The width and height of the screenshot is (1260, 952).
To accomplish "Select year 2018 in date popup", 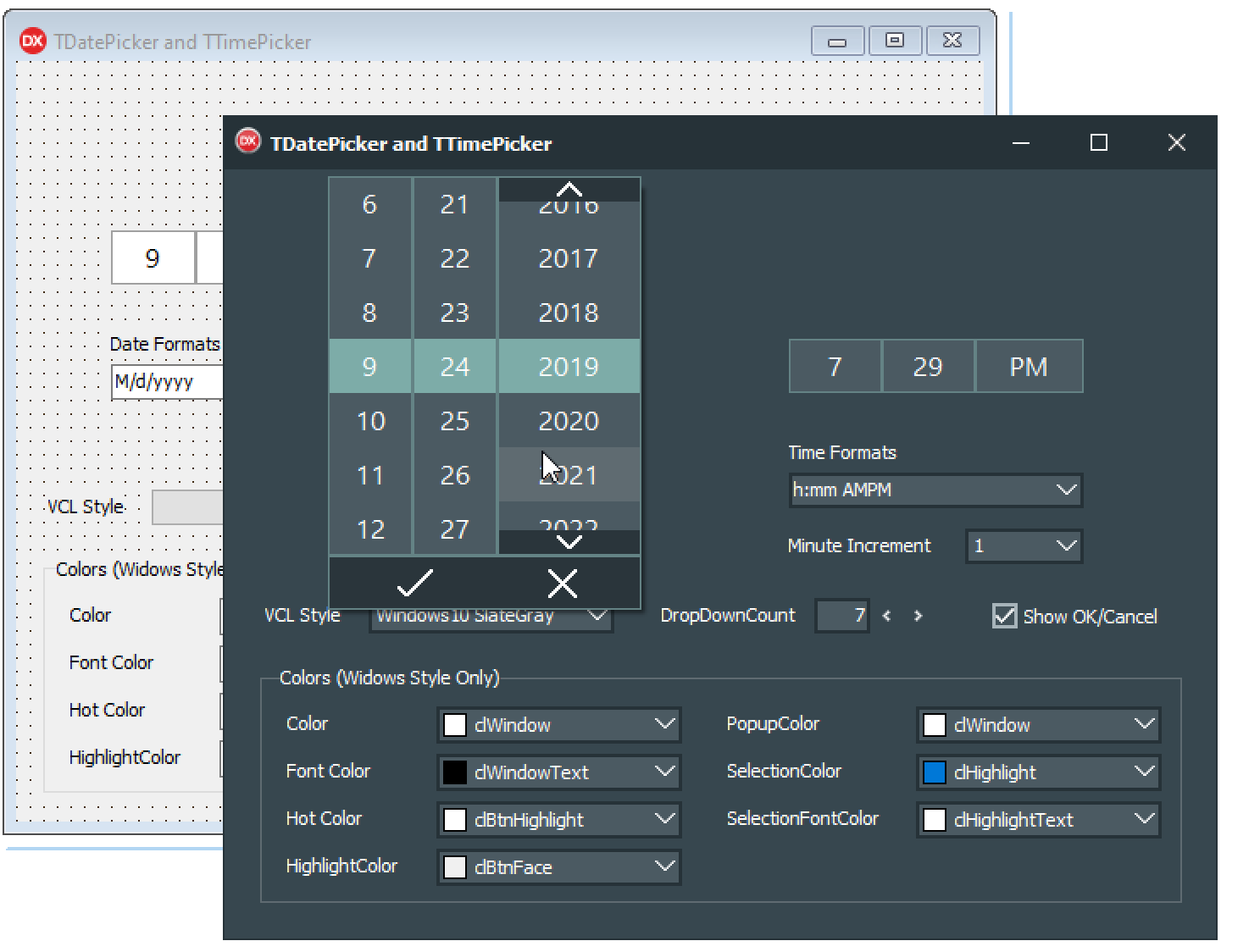I will click(x=569, y=313).
